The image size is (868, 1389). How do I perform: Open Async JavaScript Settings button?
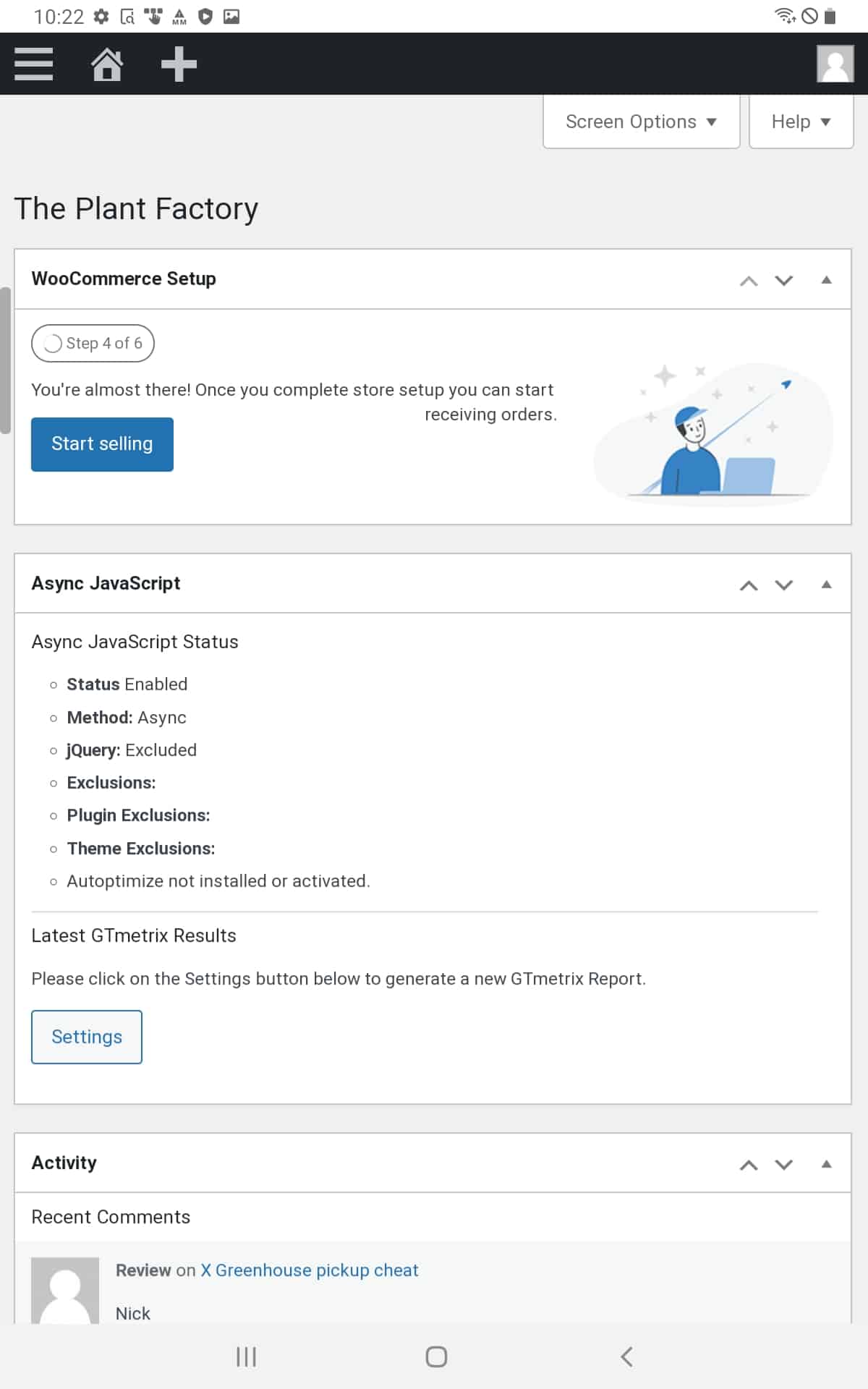(87, 1037)
